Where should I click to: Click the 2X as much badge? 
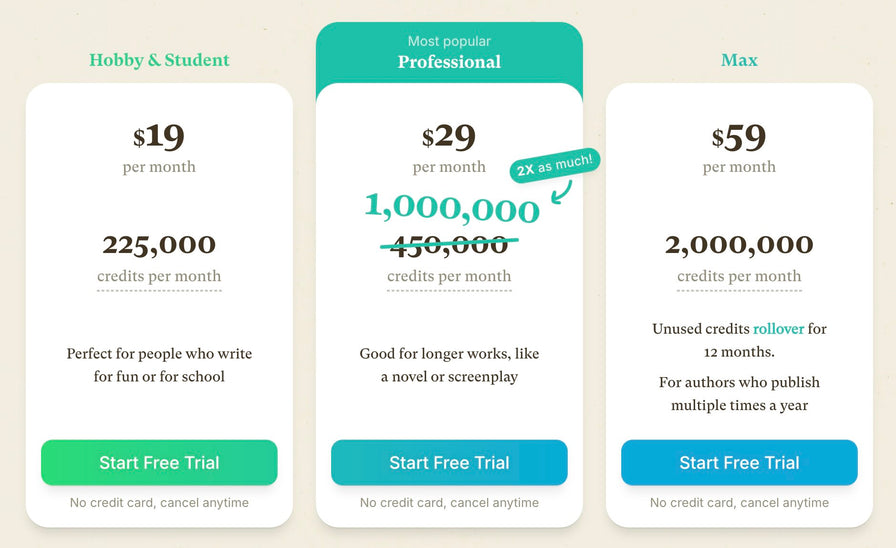click(x=555, y=166)
